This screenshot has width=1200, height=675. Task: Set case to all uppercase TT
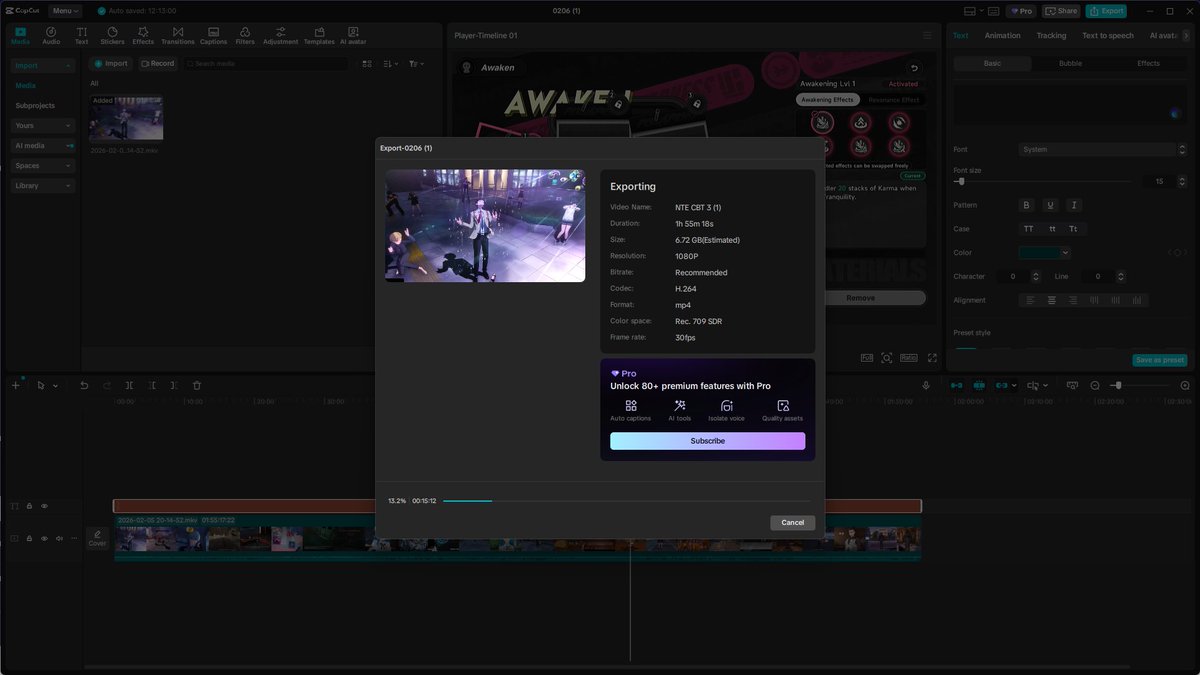(x=1028, y=229)
